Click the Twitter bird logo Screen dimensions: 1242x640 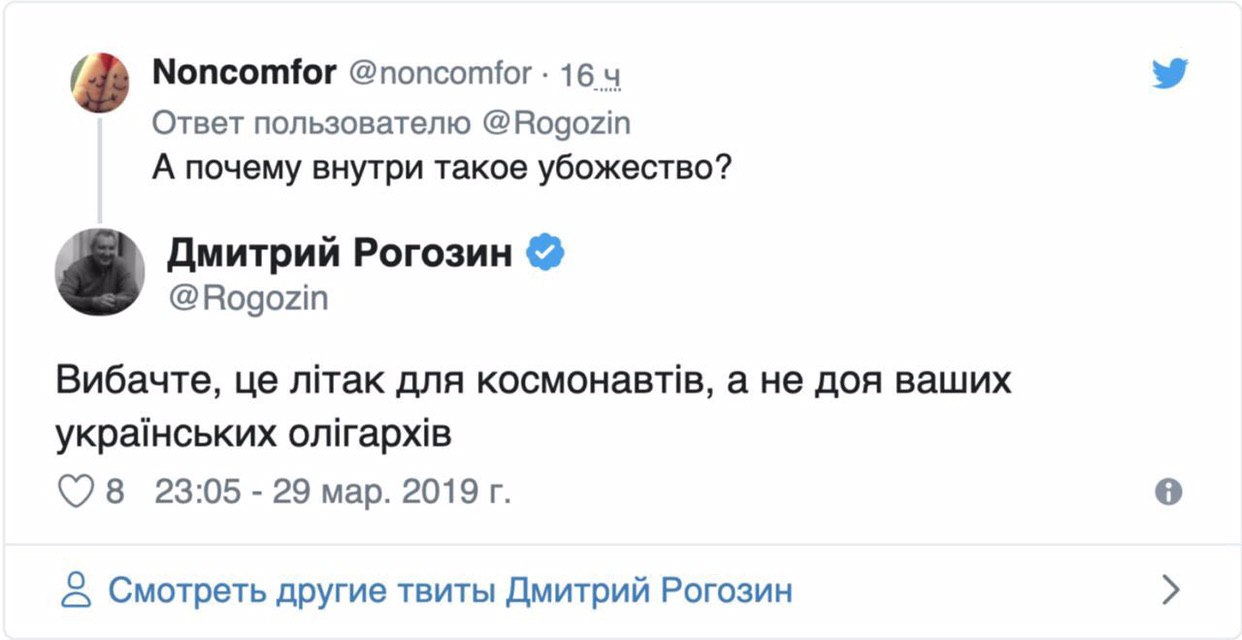pyautogui.click(x=1170, y=74)
